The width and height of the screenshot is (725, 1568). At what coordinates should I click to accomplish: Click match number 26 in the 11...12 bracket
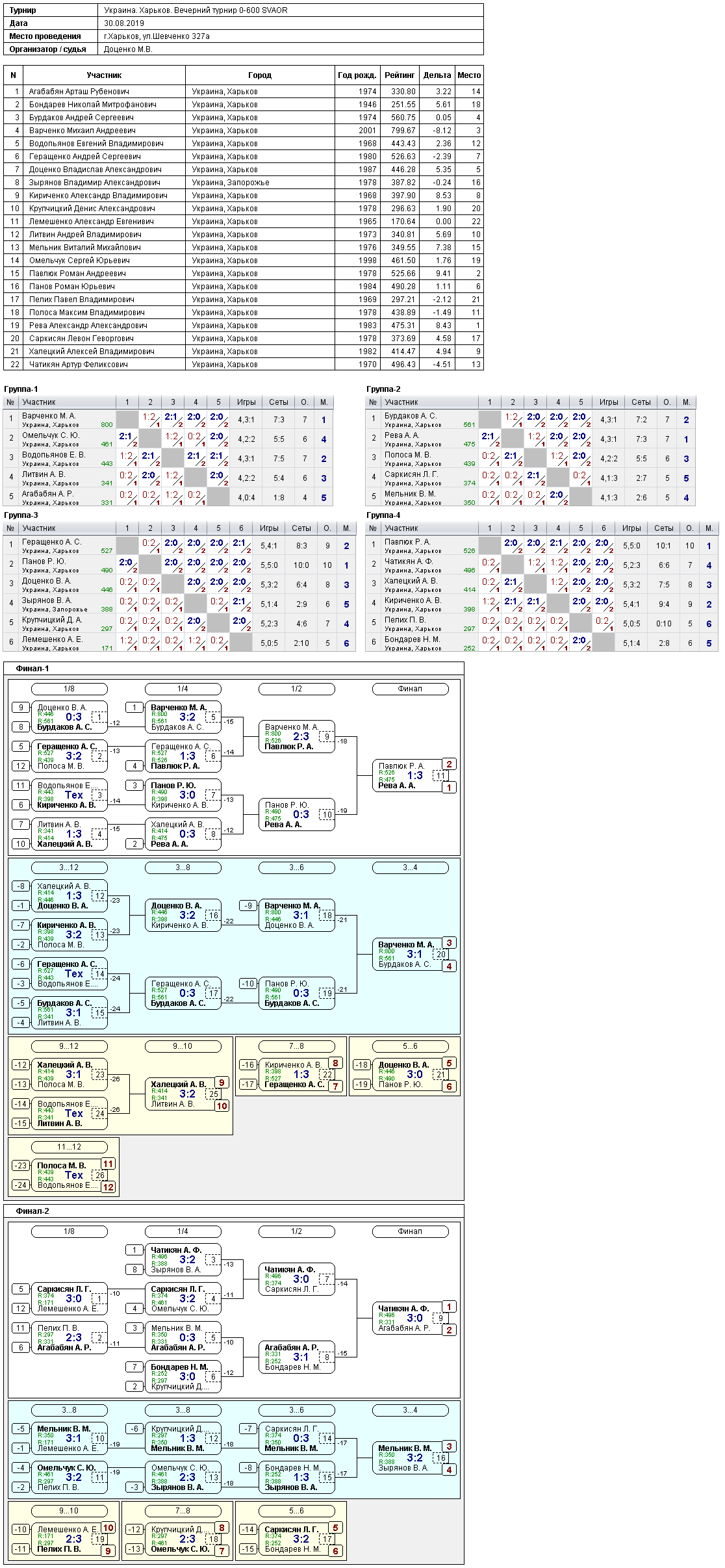pyautogui.click(x=99, y=1175)
